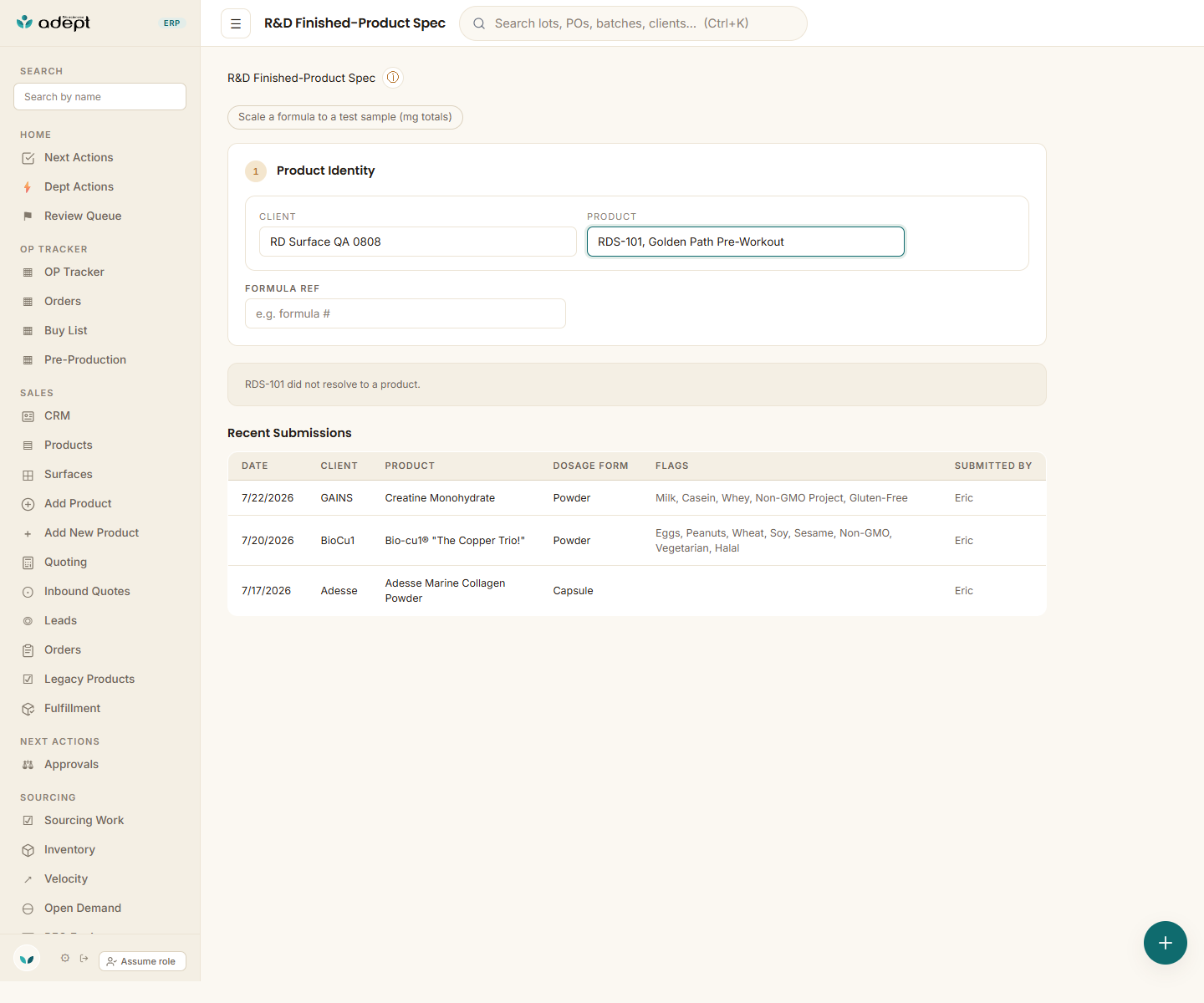This screenshot has height=1003, width=1204.
Task: Click Scale a formula to a test sample button
Action: 345,117
